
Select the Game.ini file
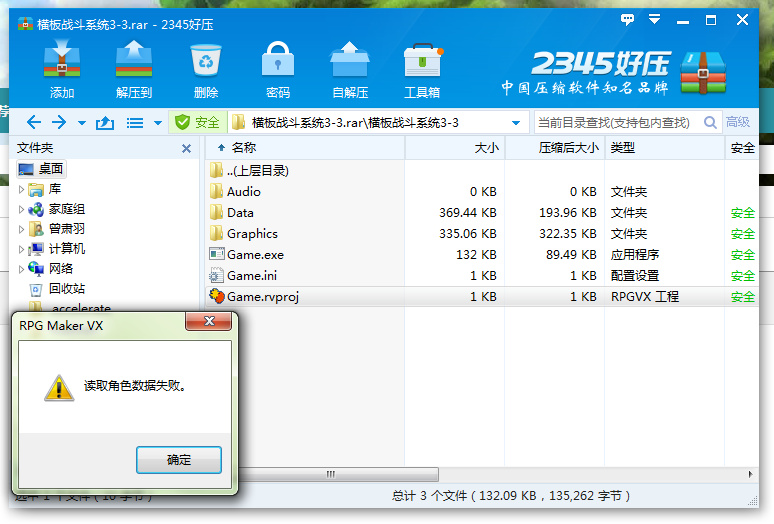(482, 275)
